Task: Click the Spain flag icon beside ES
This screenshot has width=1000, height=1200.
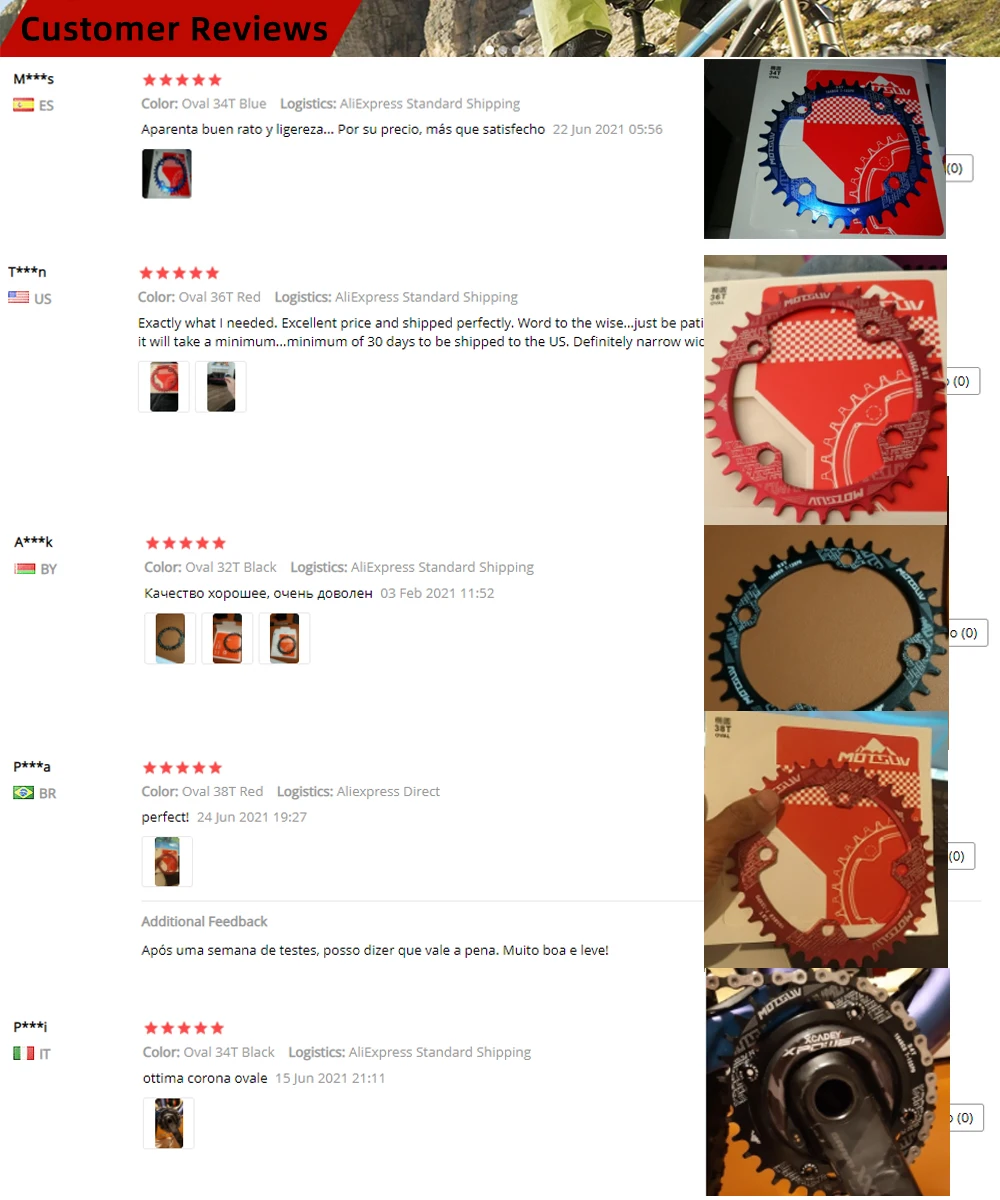Action: click(x=24, y=105)
